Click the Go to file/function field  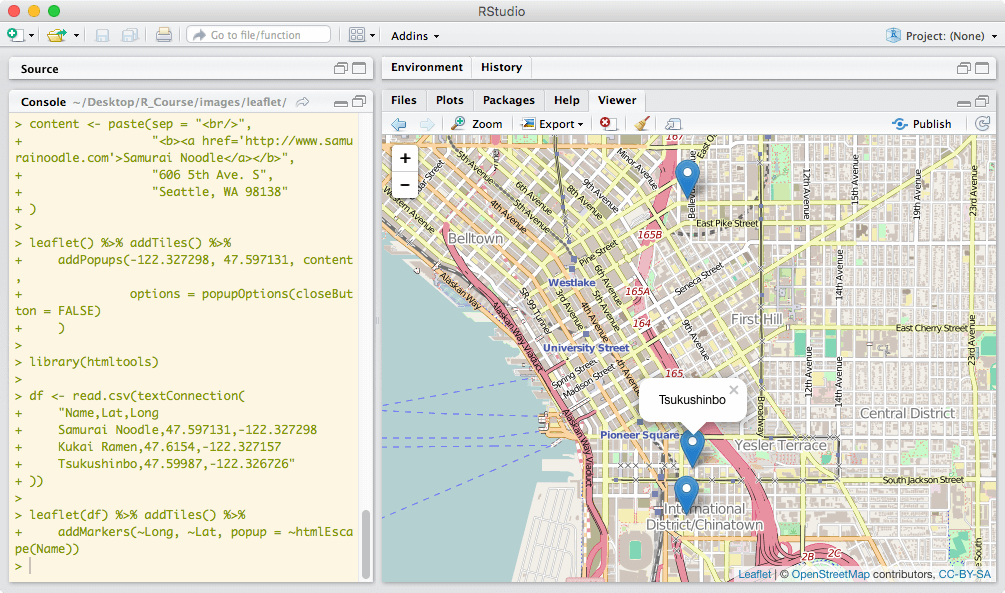coord(258,35)
